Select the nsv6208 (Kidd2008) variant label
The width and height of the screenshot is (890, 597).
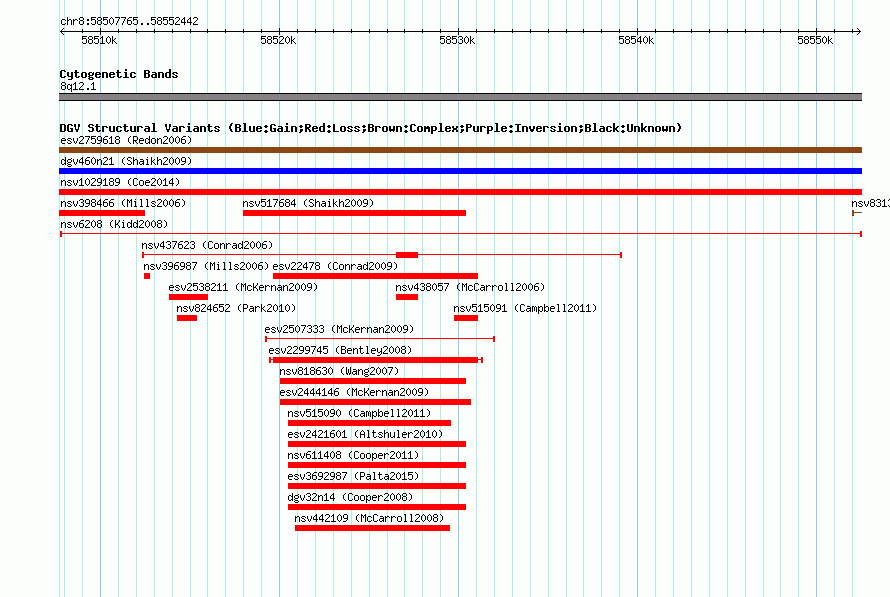click(x=114, y=224)
